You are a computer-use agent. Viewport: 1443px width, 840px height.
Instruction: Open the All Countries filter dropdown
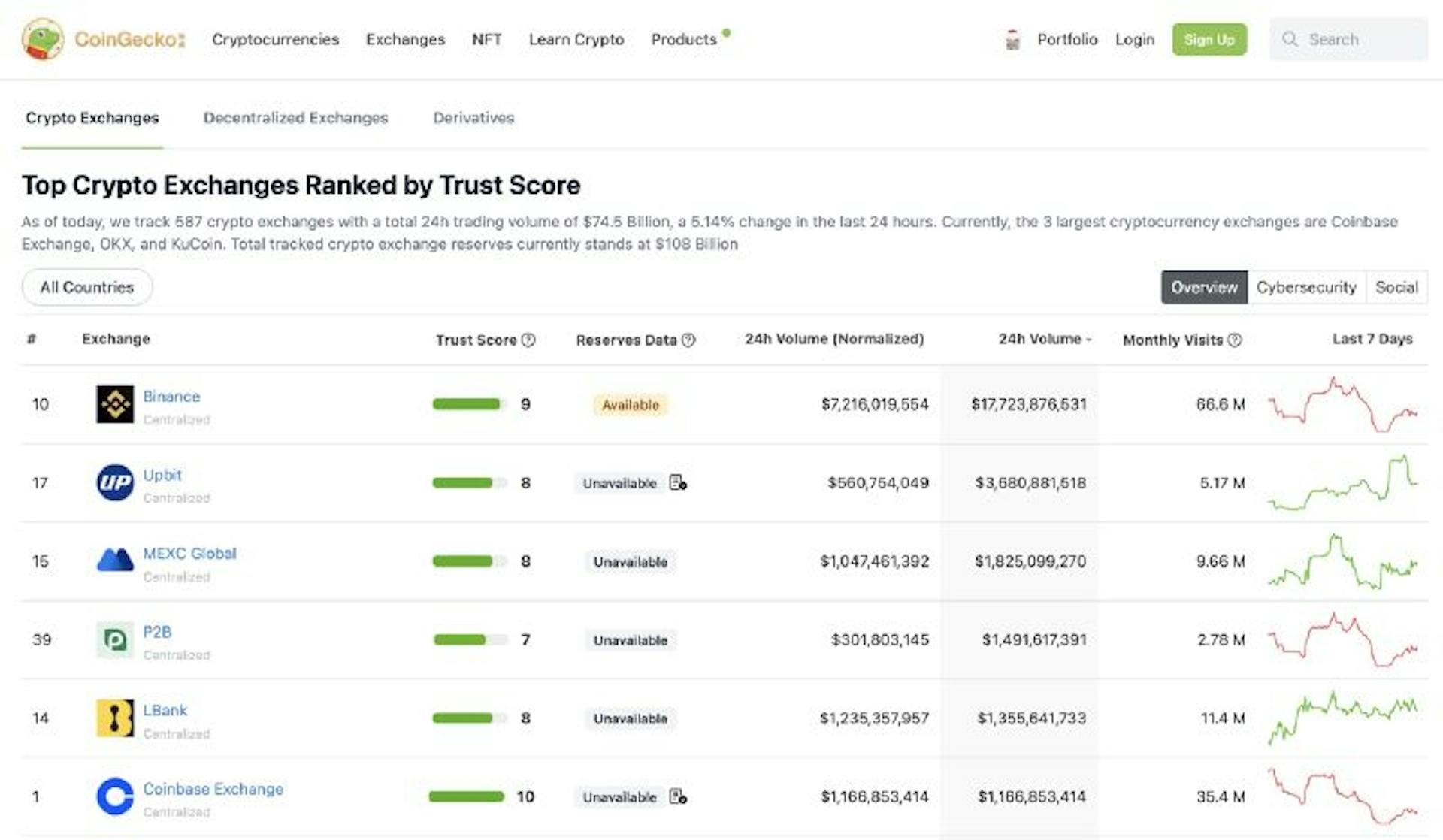point(87,287)
